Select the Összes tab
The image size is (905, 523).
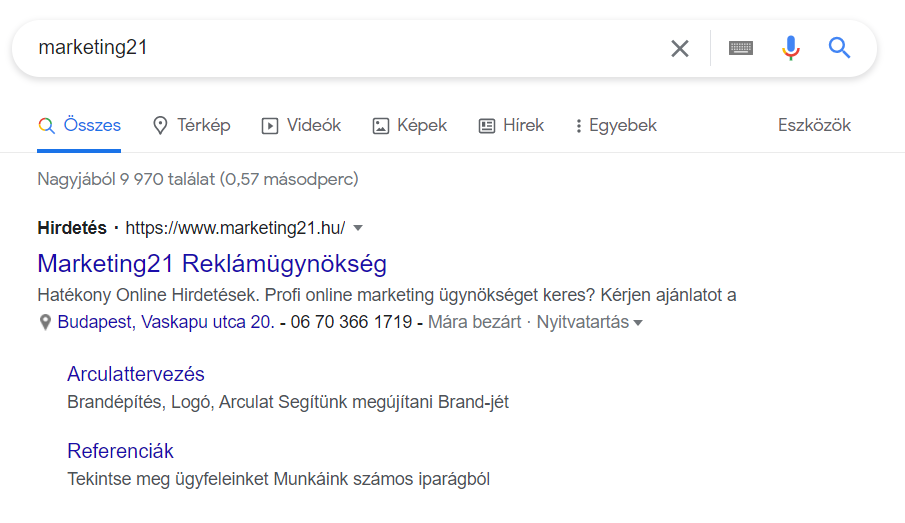pyautogui.click(x=79, y=126)
